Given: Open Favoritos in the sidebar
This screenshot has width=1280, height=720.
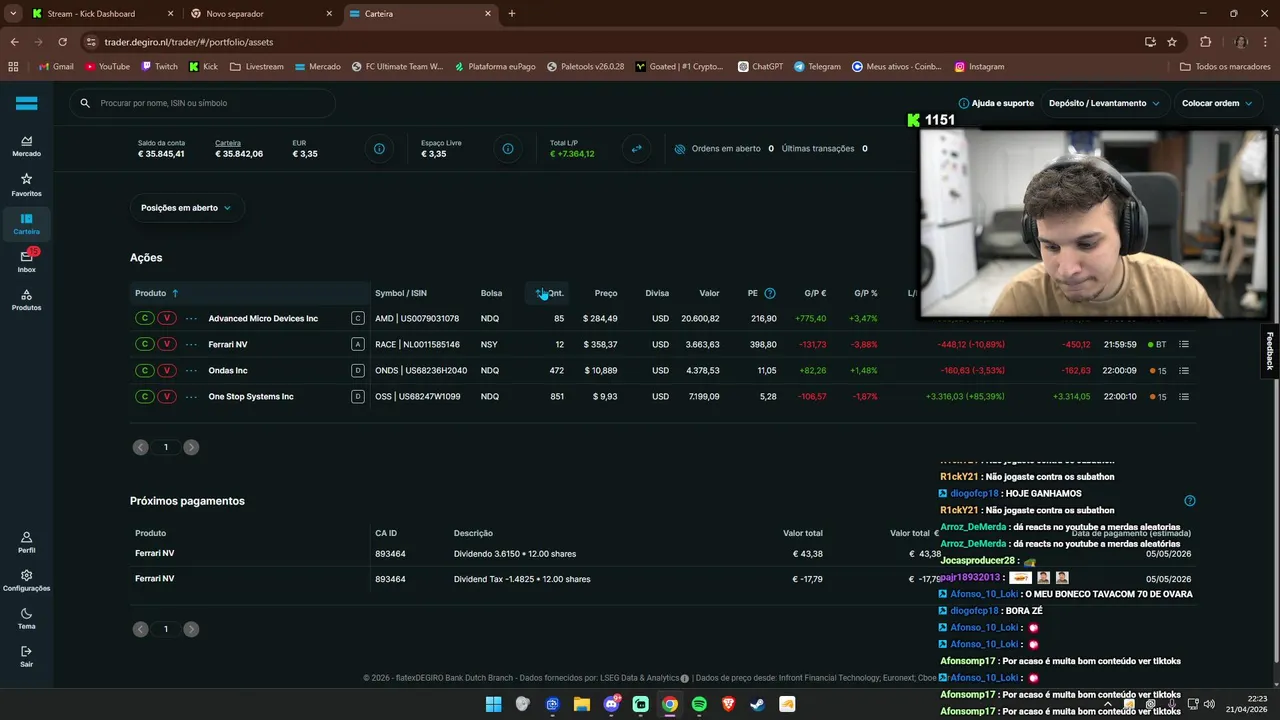Looking at the screenshot, I should 26,185.
